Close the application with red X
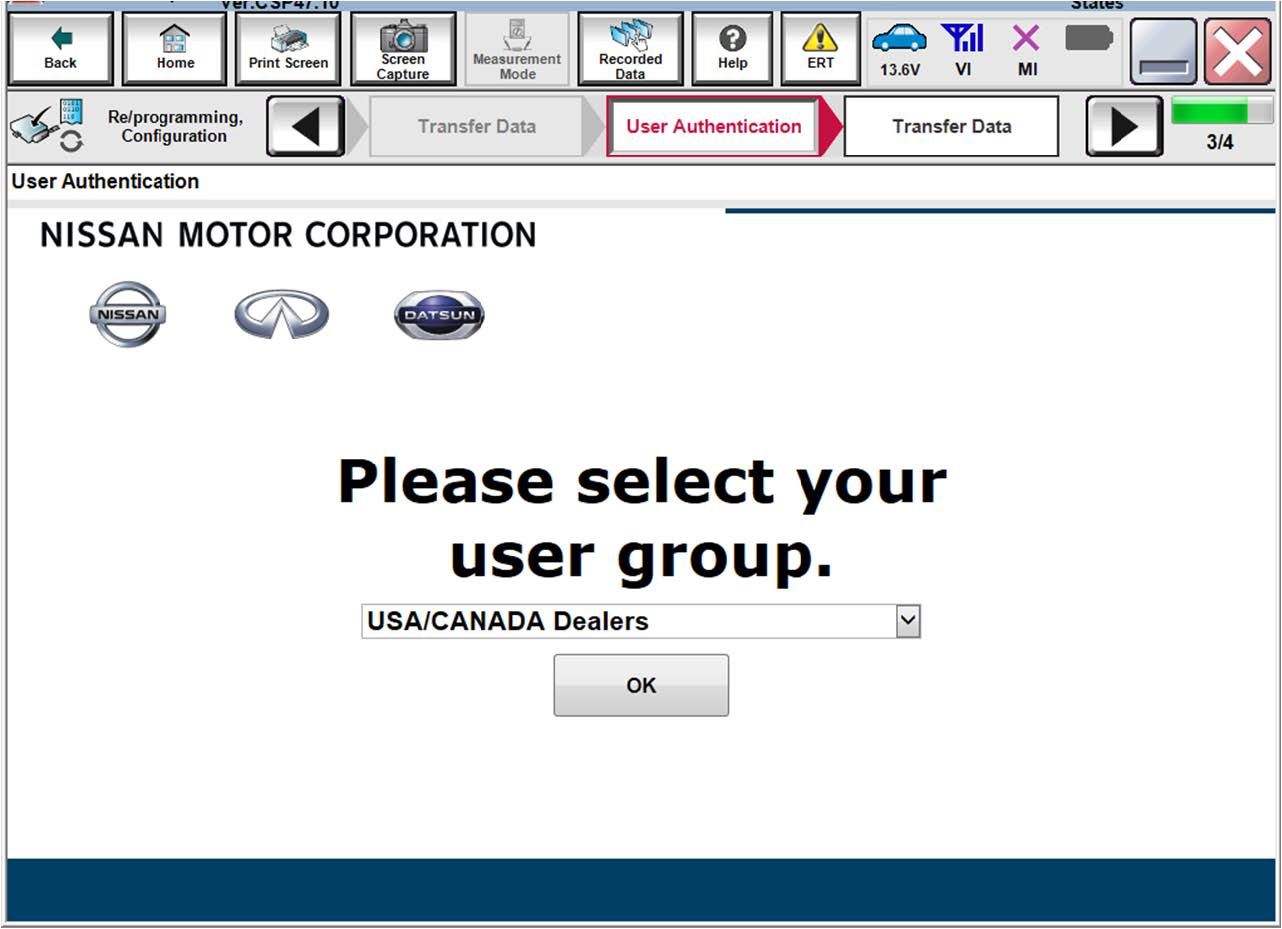The width and height of the screenshot is (1282, 929). (1238, 52)
